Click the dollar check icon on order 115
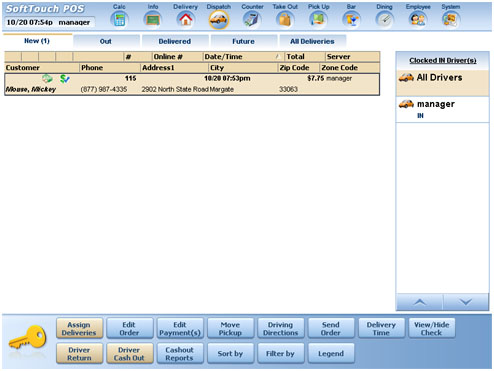494x371 pixels. pyautogui.click(x=65, y=79)
